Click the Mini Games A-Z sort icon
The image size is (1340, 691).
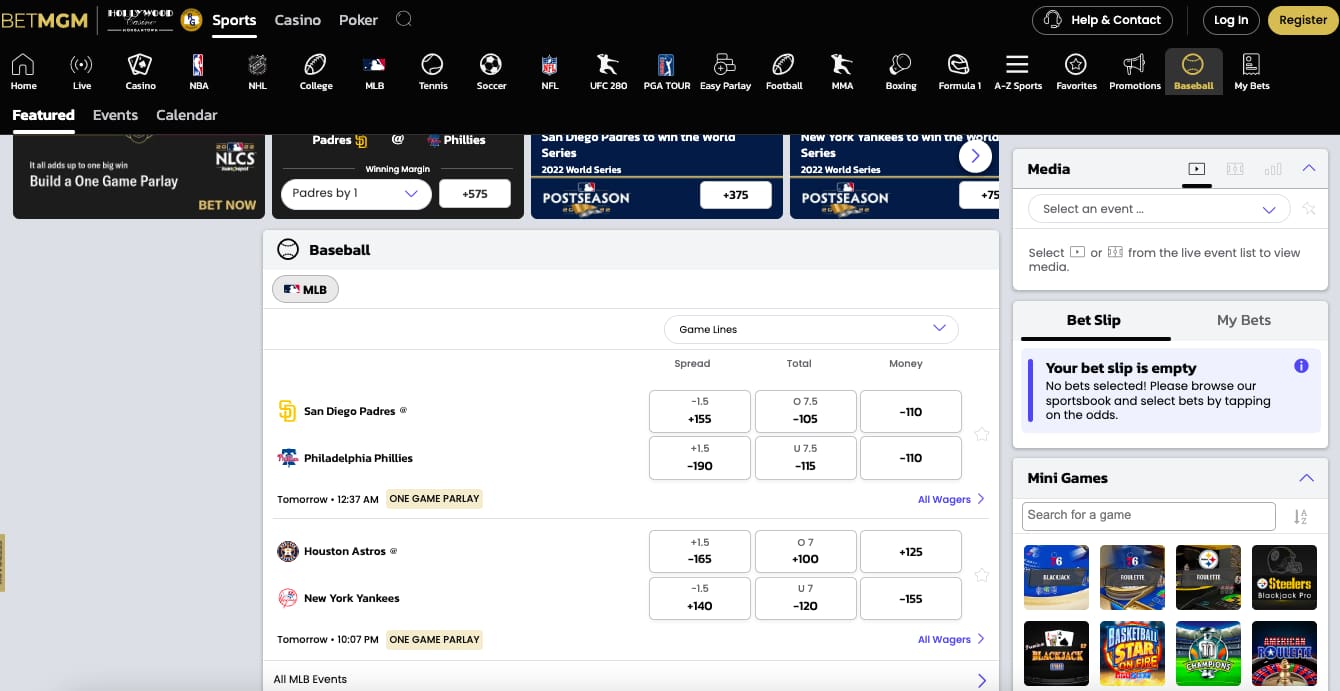[x=1300, y=517]
